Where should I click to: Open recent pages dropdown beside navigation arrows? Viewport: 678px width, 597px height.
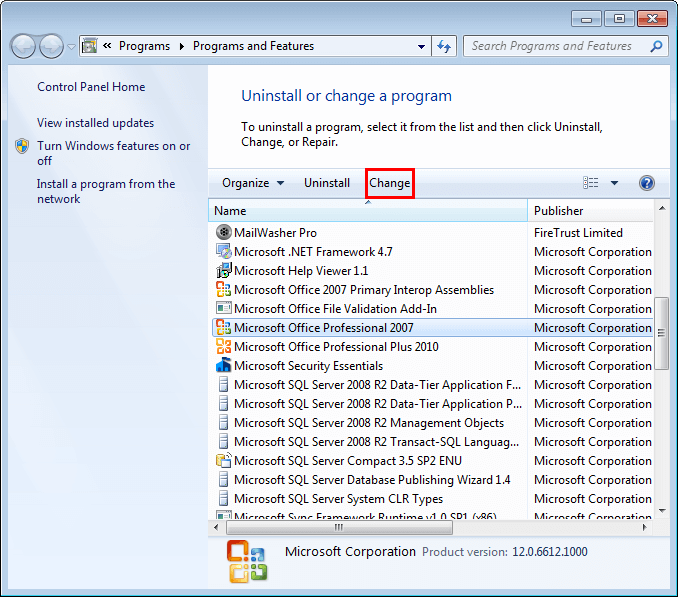point(71,46)
